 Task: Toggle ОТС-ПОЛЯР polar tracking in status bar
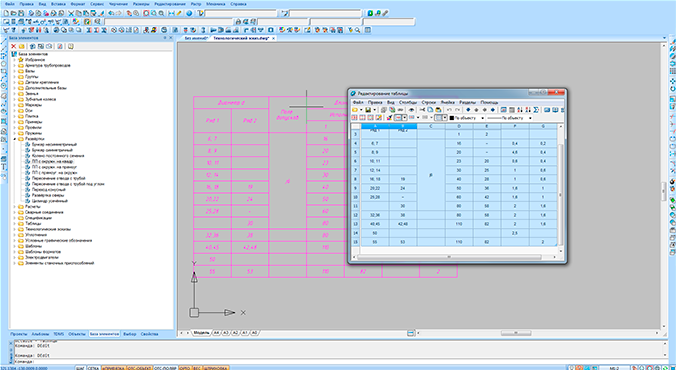pos(166,368)
